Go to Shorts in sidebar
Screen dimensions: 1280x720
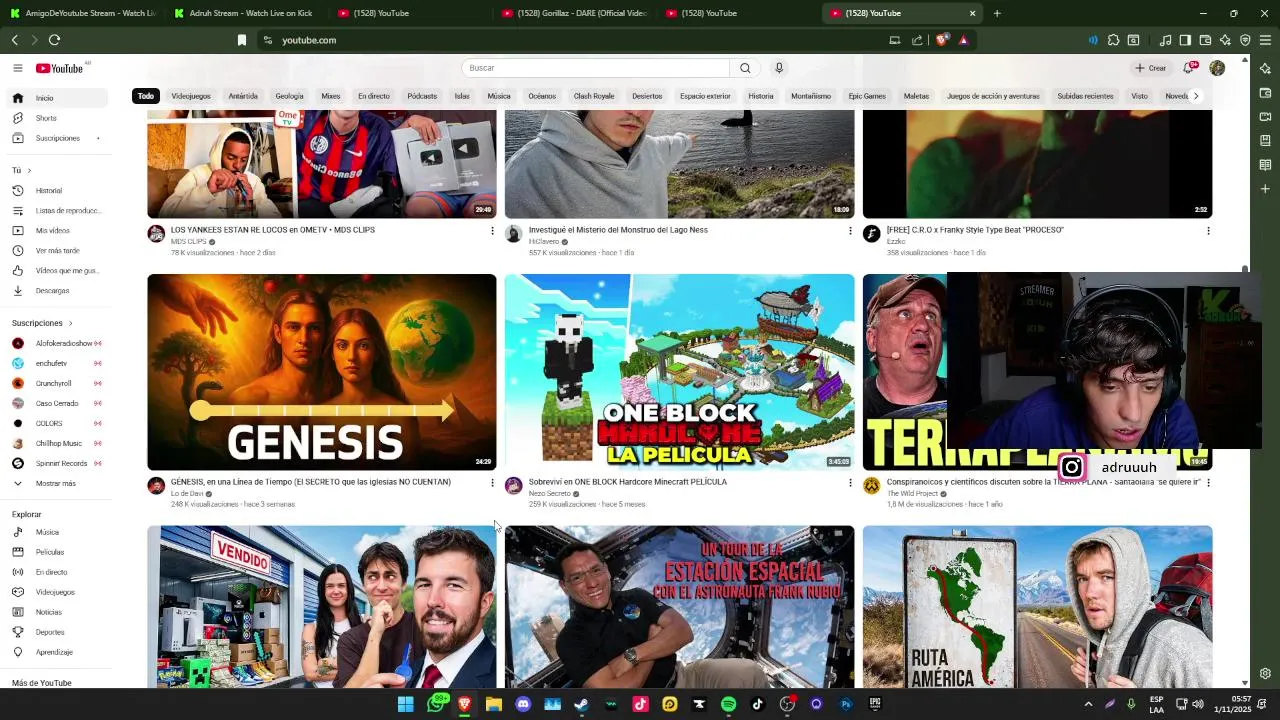(58, 118)
